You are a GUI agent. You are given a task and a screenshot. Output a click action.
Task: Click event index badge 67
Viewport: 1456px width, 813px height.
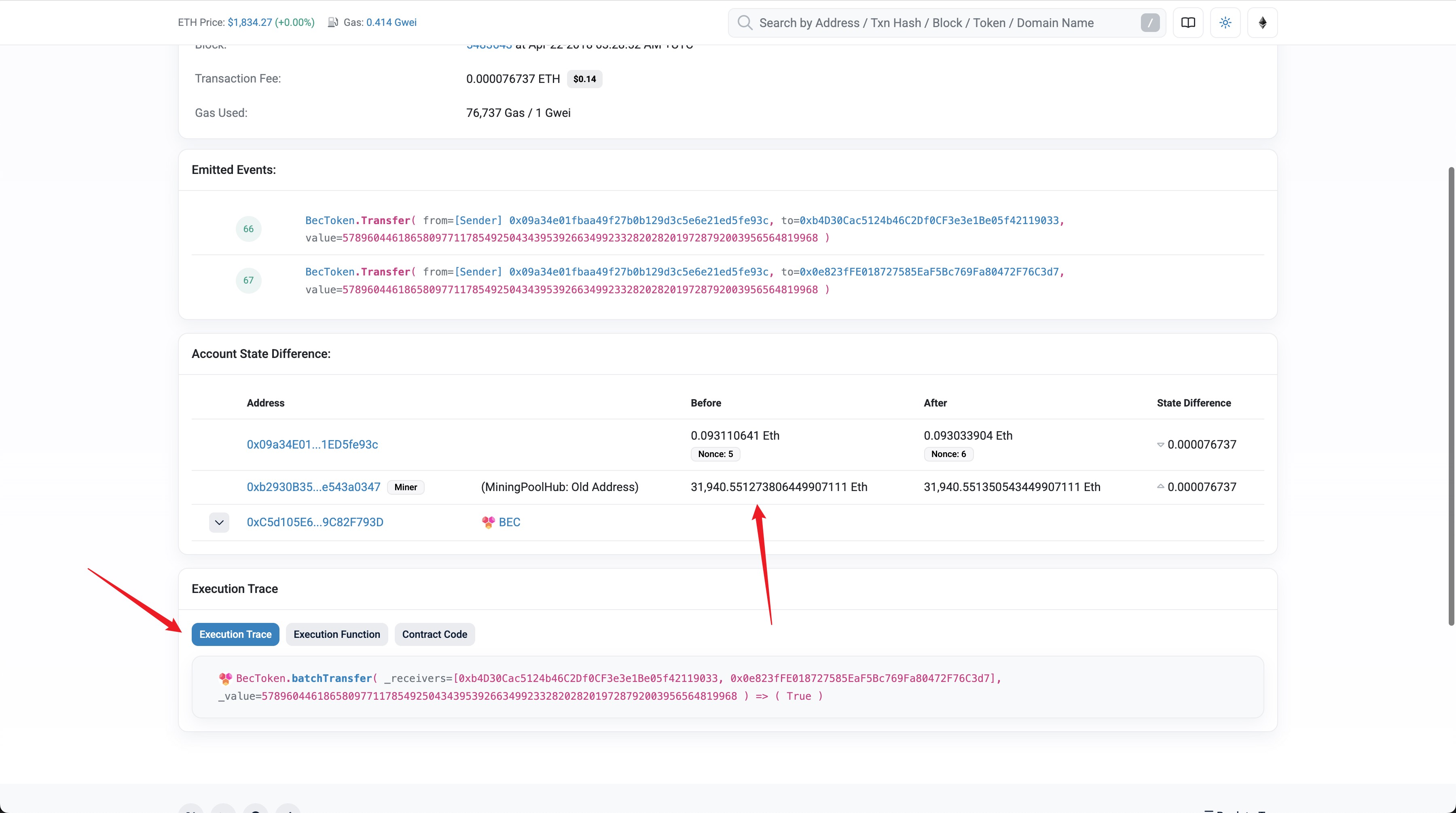coord(249,280)
